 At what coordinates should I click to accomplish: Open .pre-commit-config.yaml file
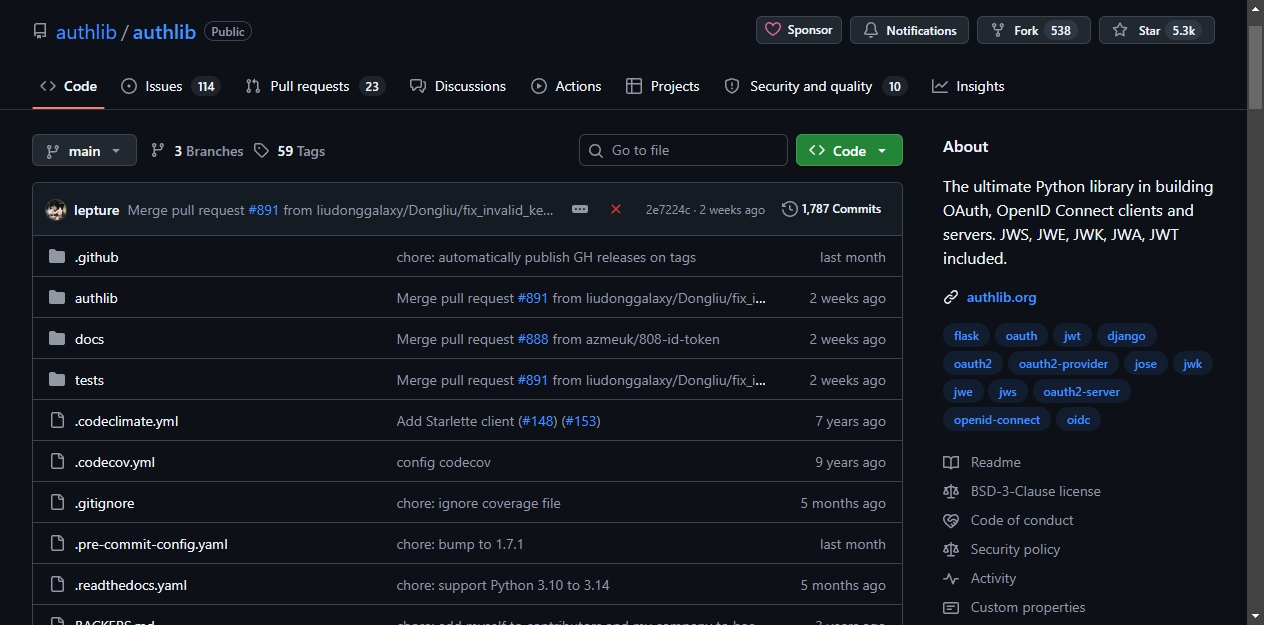coord(152,544)
